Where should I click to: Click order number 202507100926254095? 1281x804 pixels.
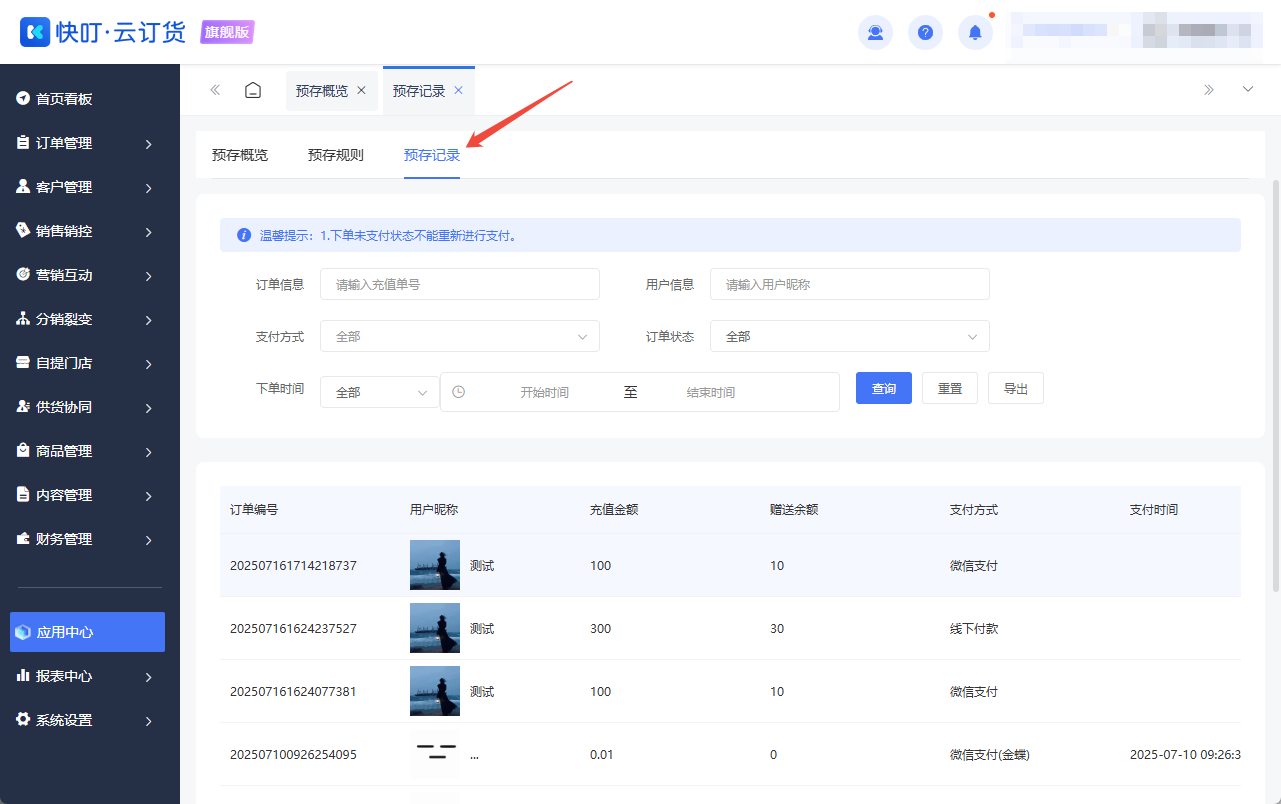(293, 755)
